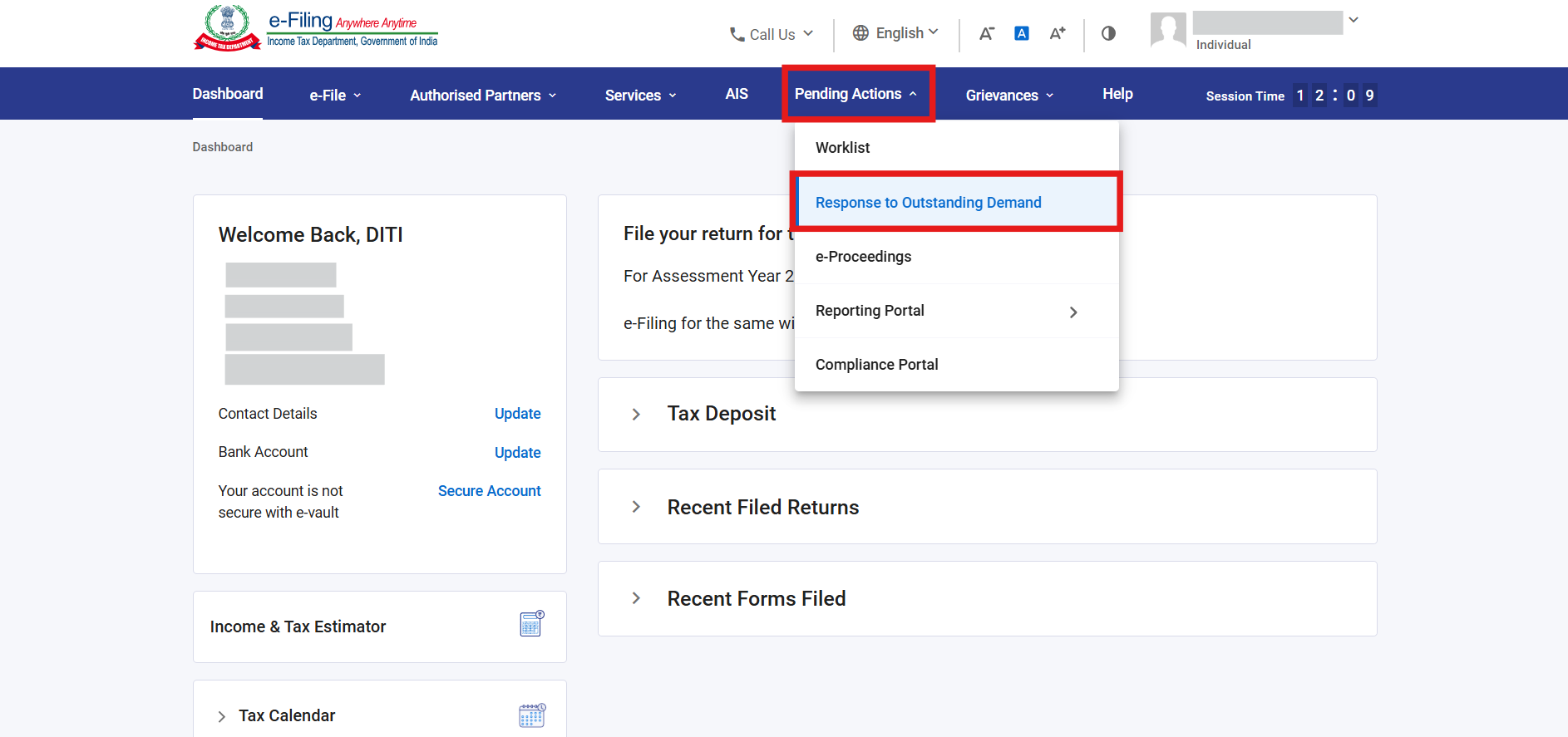The width and height of the screenshot is (1568, 737).
Task: Expand the profile account dropdown arrow
Action: click(1354, 20)
